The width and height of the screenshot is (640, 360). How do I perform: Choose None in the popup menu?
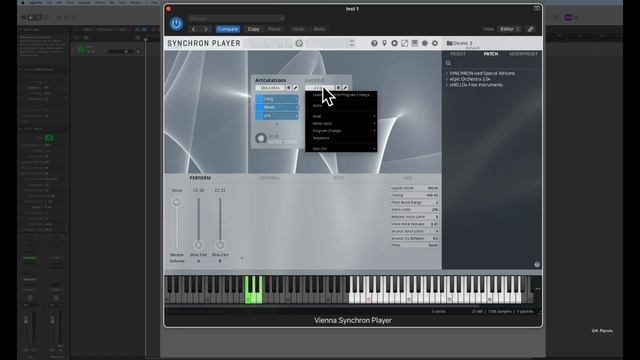341,106
